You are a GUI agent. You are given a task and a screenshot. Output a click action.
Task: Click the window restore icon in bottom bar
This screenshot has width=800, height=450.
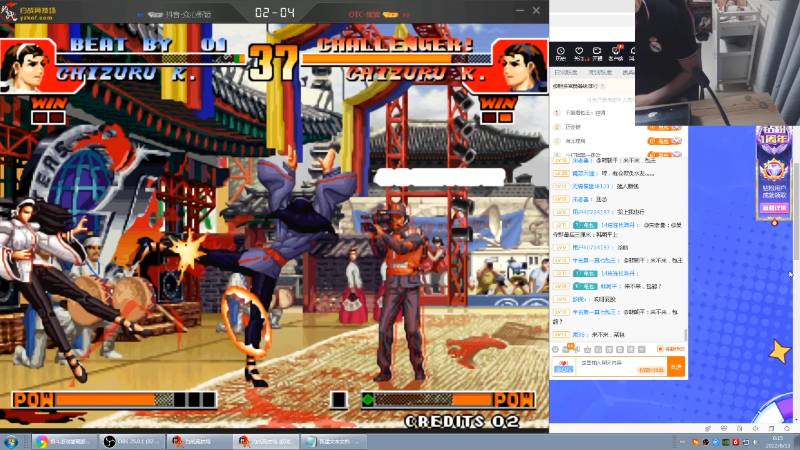pos(771,429)
